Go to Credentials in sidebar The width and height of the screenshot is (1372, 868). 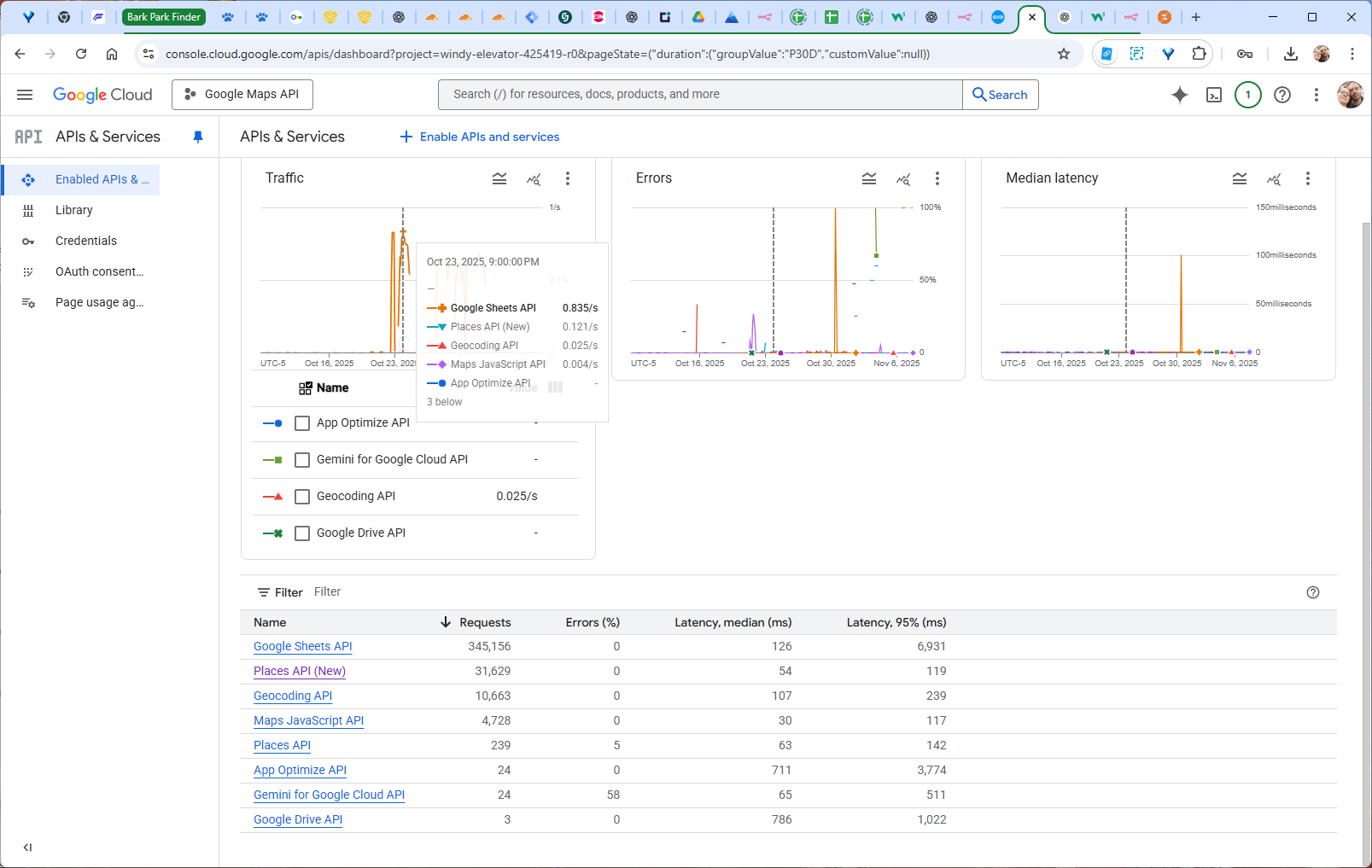pyautogui.click(x=85, y=241)
